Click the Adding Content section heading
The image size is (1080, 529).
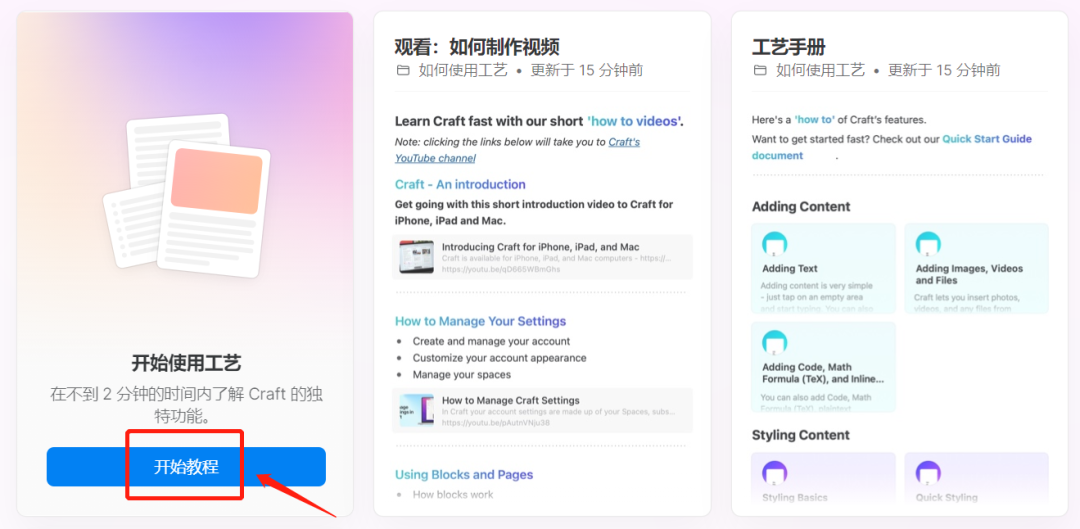(801, 207)
